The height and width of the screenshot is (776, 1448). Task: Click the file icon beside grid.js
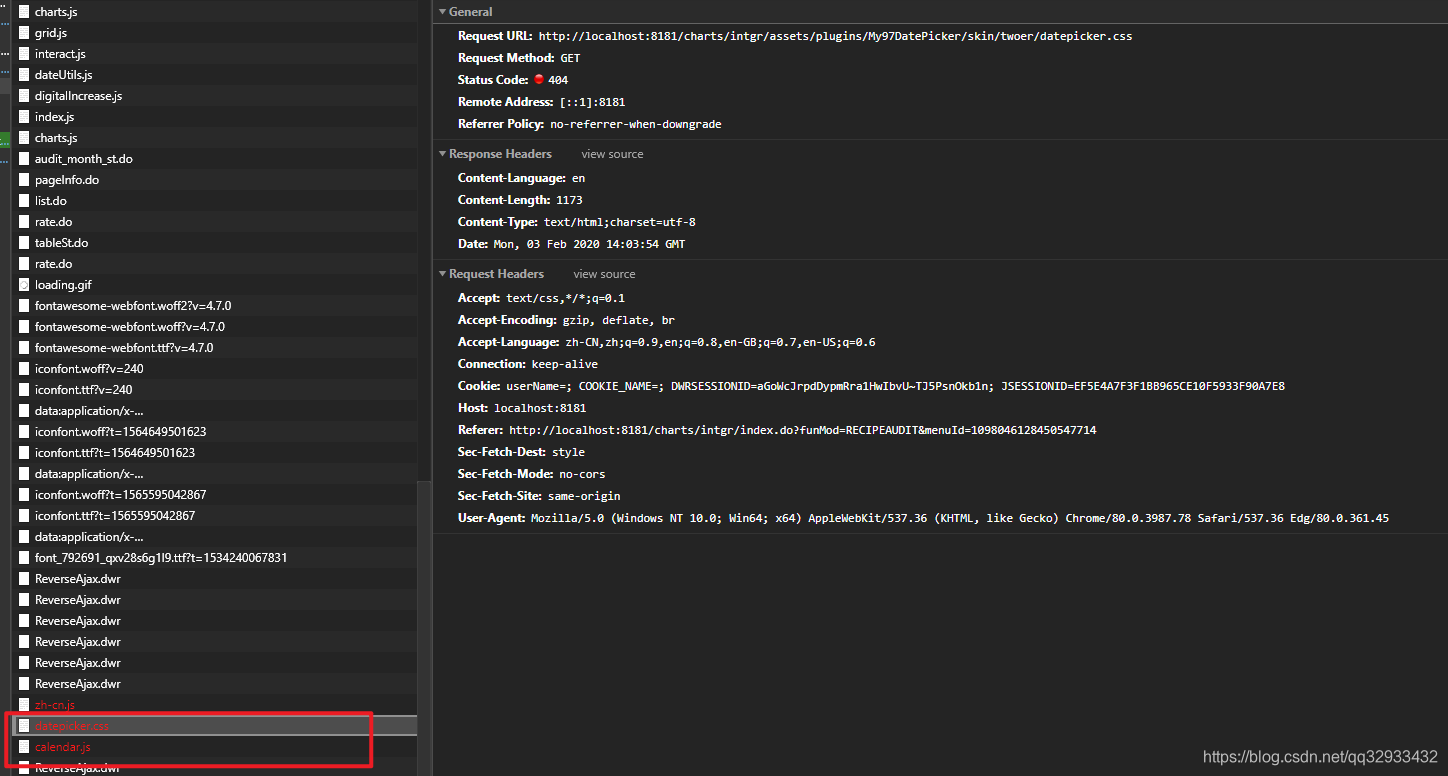(x=24, y=33)
